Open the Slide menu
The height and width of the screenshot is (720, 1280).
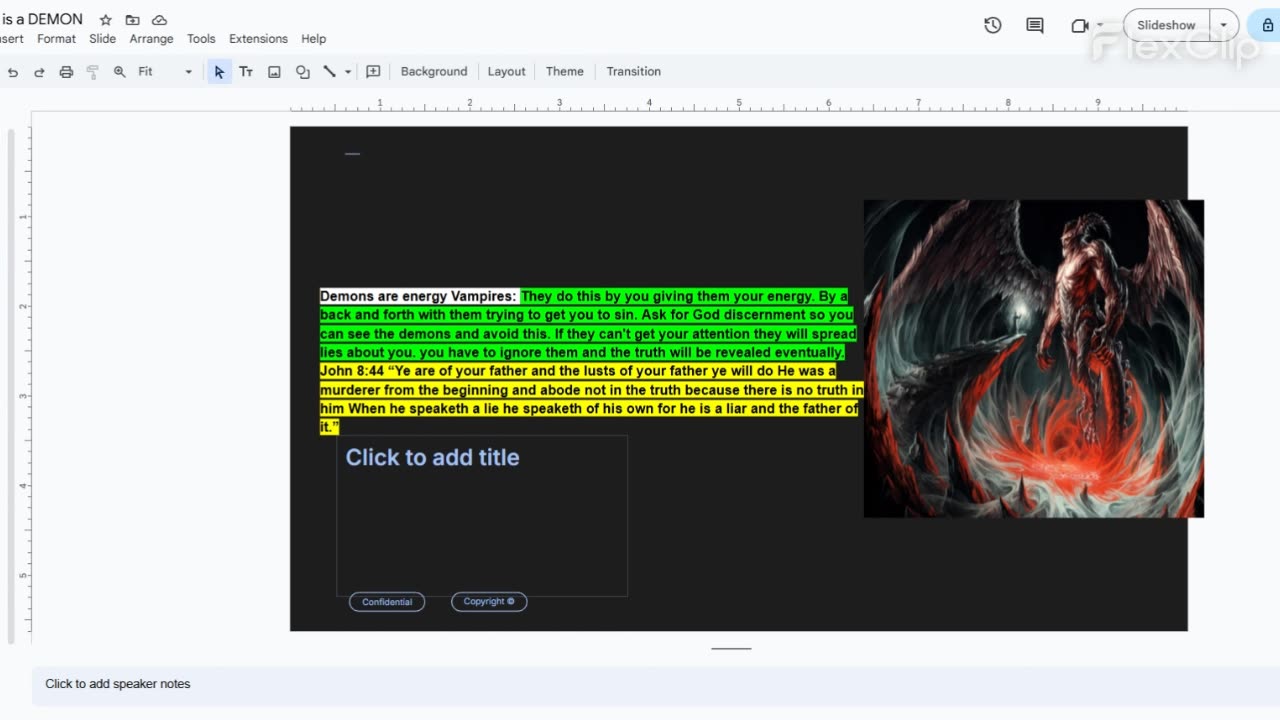[102, 39]
